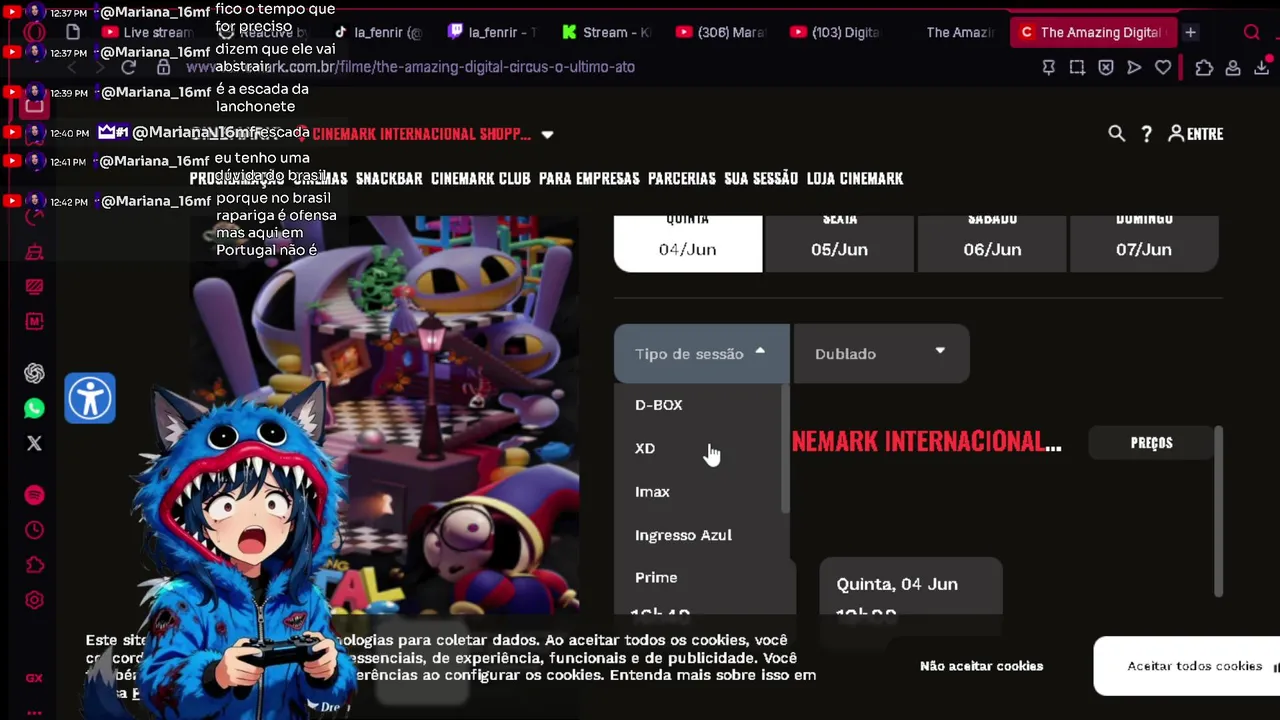
Task: Collapse the Tipo de sessão dropdown
Action: [701, 353]
